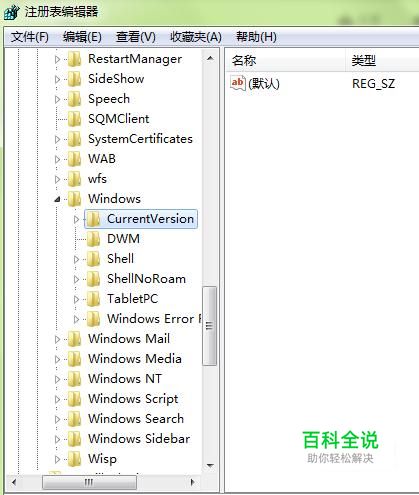Image resolution: width=419 pixels, height=495 pixels.
Task: Expand the Speech key
Action: [x=57, y=100]
